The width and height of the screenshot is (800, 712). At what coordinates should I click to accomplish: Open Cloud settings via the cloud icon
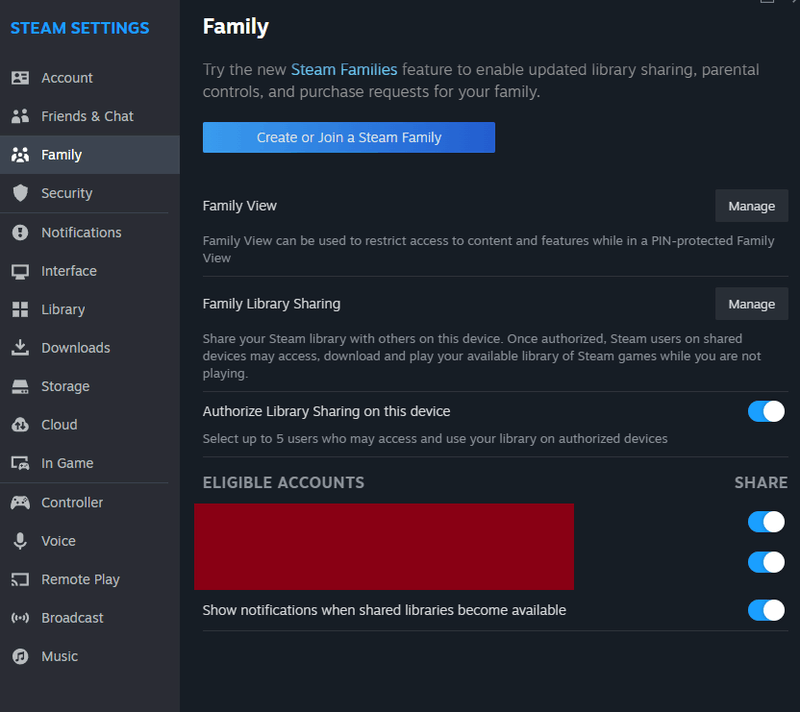[20, 425]
